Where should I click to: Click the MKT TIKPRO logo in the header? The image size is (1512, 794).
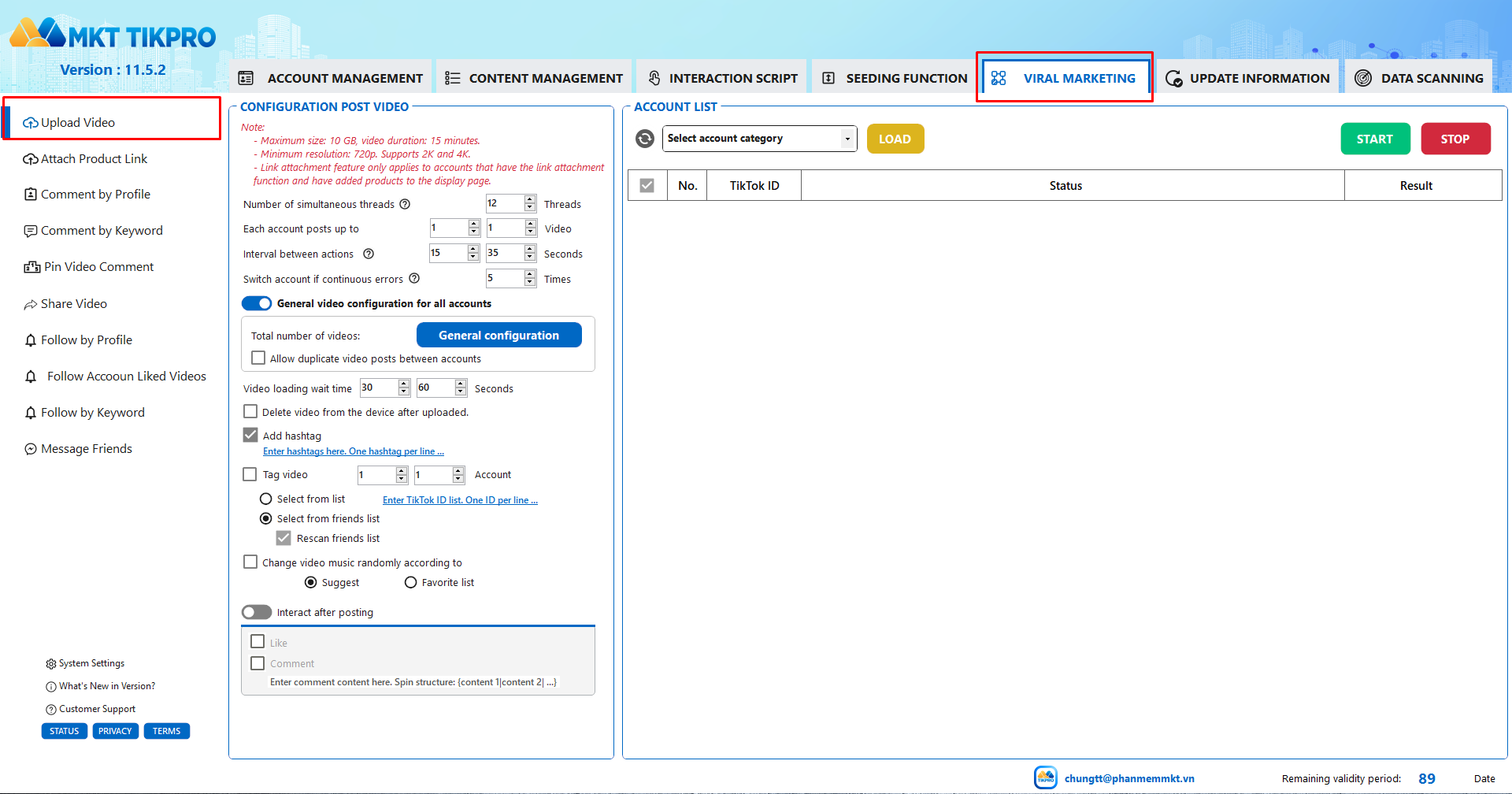click(x=113, y=35)
